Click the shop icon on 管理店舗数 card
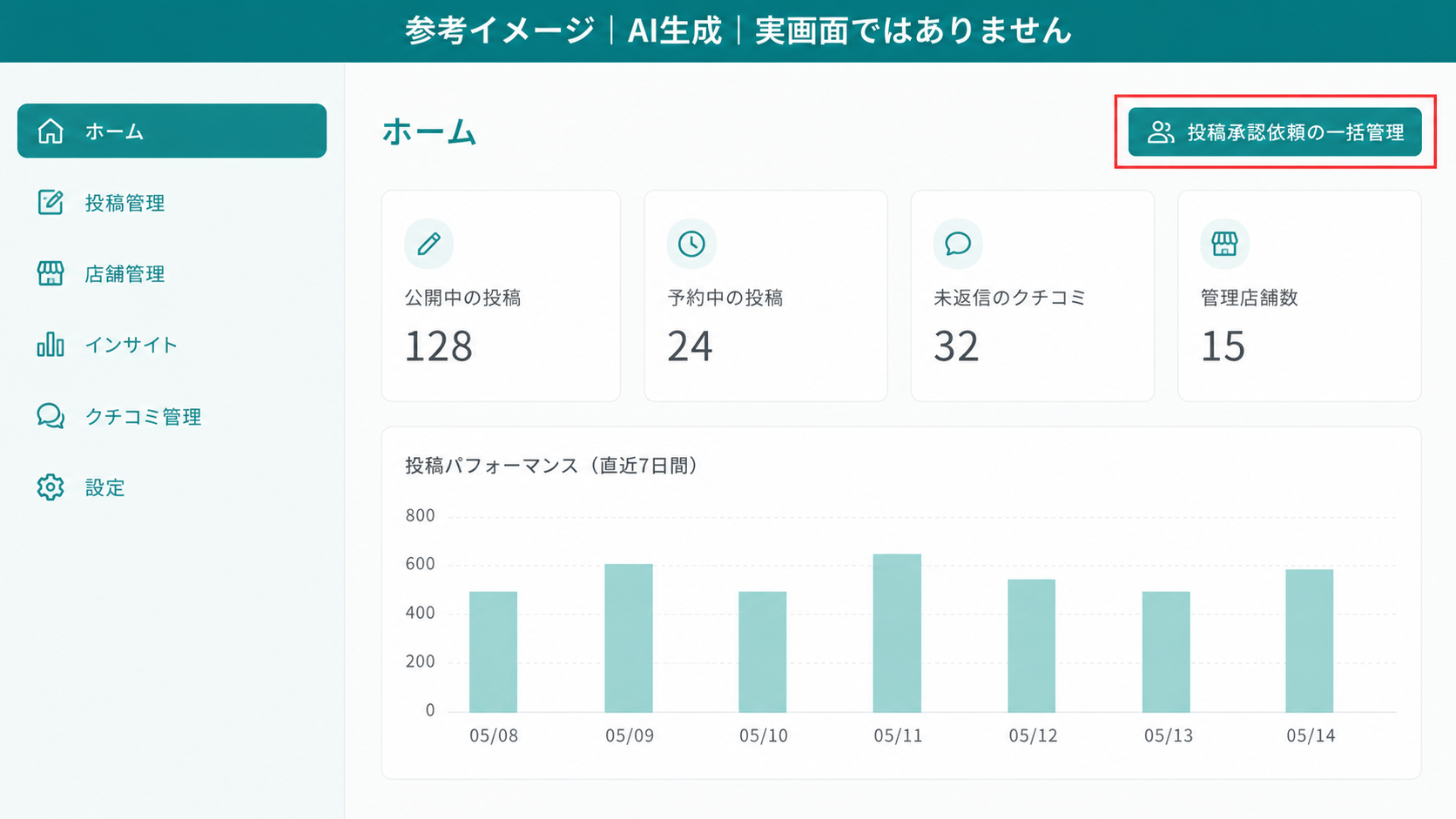 [x=1224, y=244]
